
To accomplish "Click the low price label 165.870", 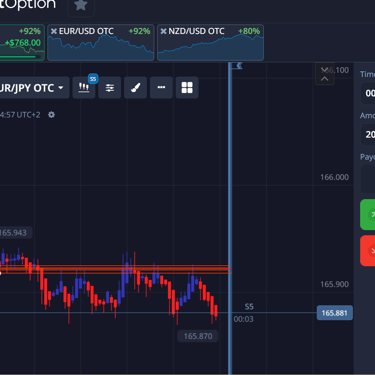I will click(198, 336).
